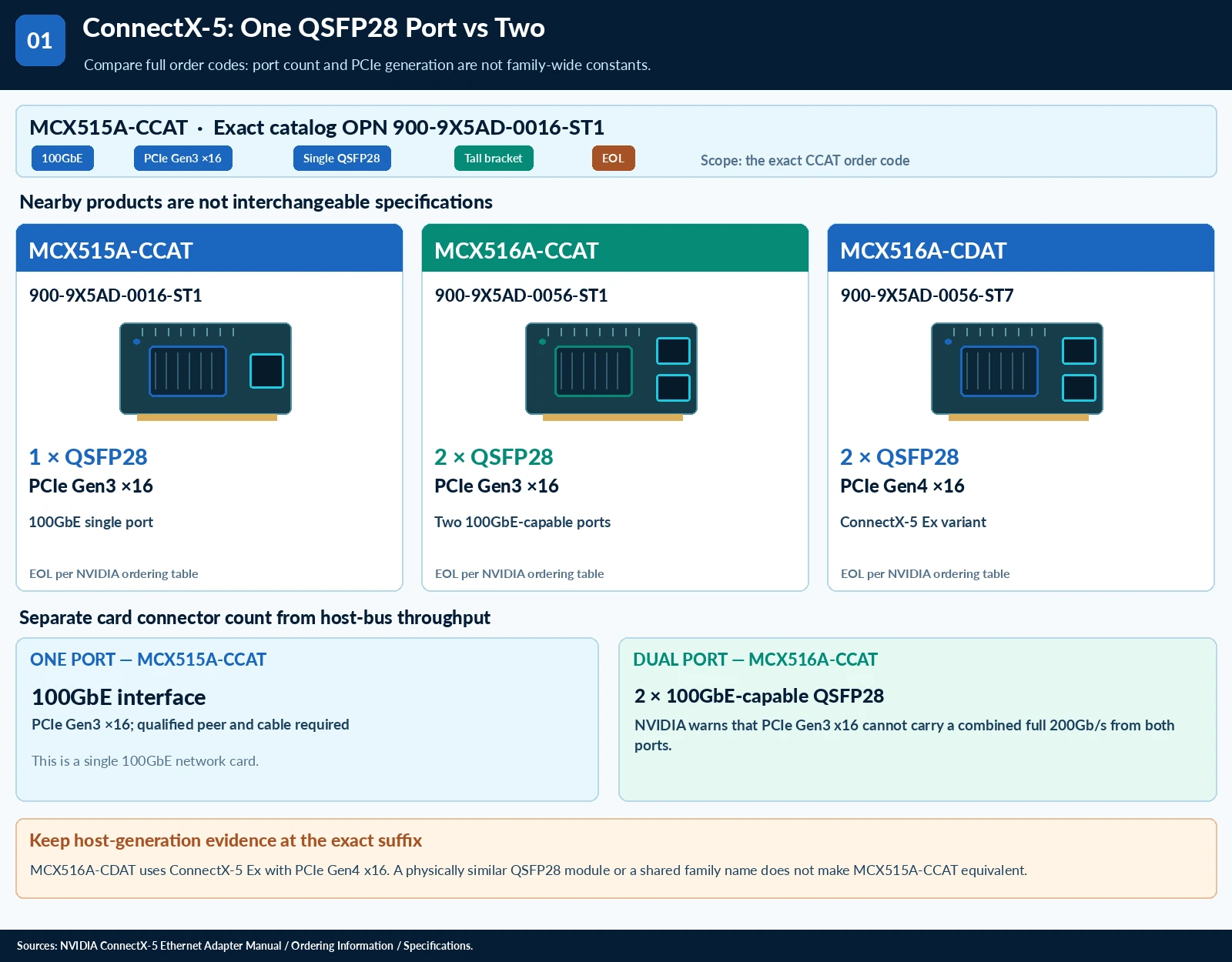Click the EOL note in the MCX516A-CDAT card
The width and height of the screenshot is (1232, 962).
(x=925, y=573)
